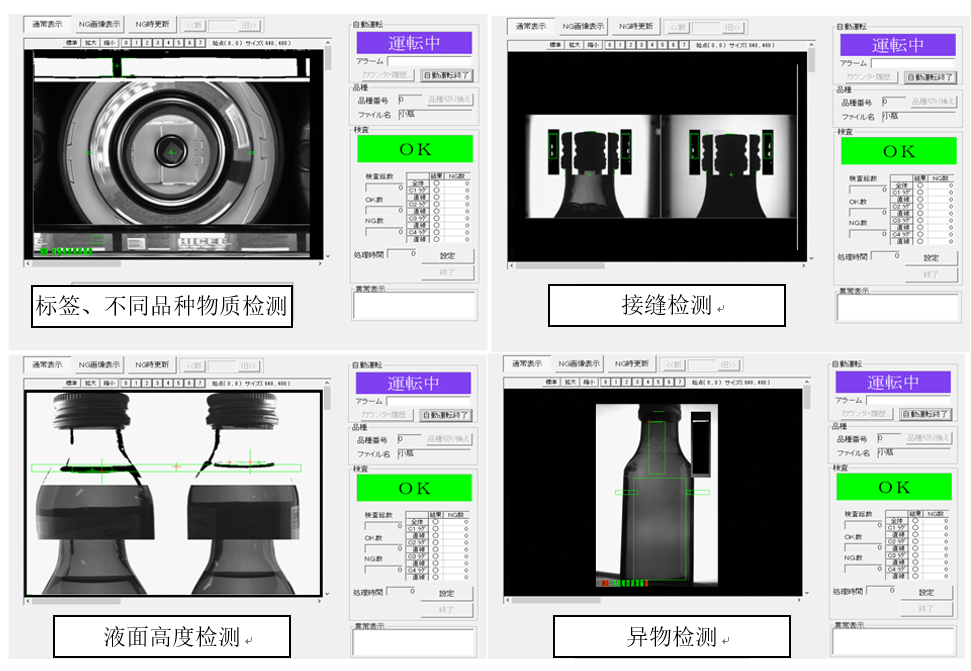Click the 運転中 banner in the 接缝检测 panel
The image size is (971, 671).
pyautogui.click(x=898, y=45)
